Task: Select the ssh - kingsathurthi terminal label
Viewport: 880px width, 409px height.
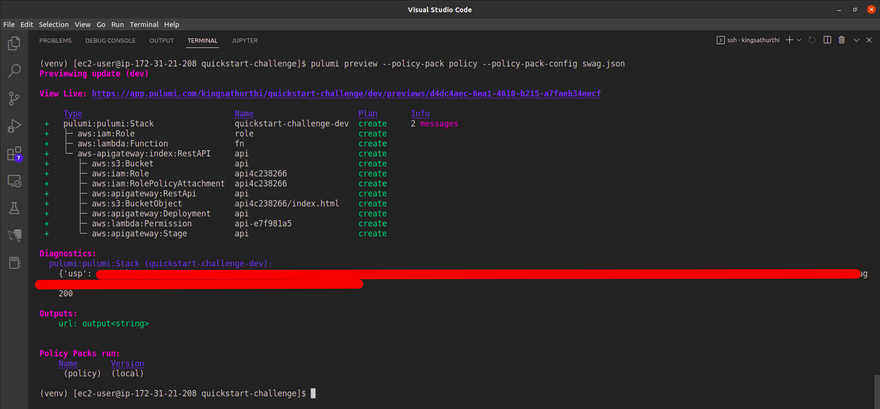Action: coord(750,40)
